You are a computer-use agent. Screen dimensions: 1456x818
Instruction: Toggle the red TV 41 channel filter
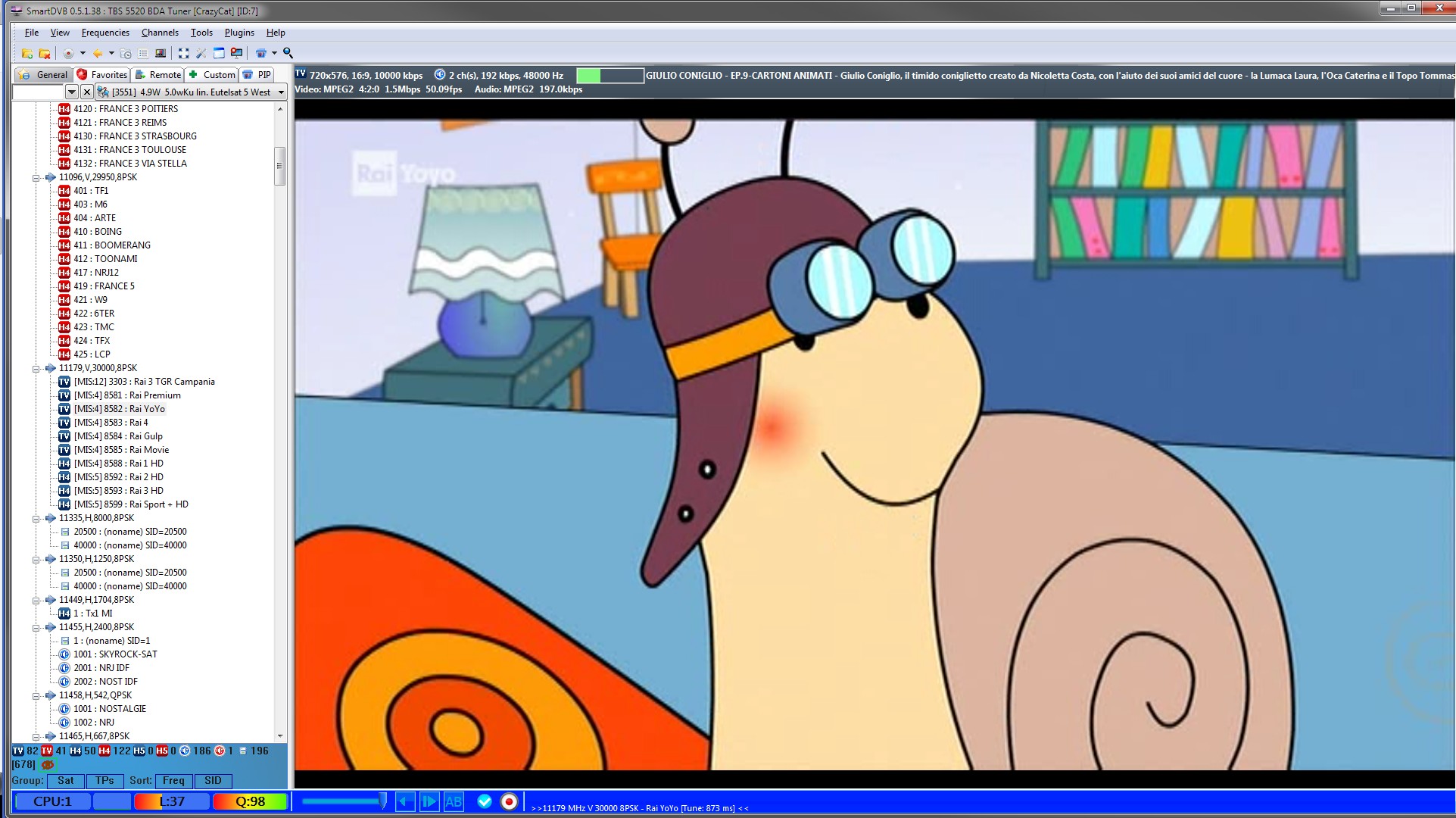click(x=47, y=751)
